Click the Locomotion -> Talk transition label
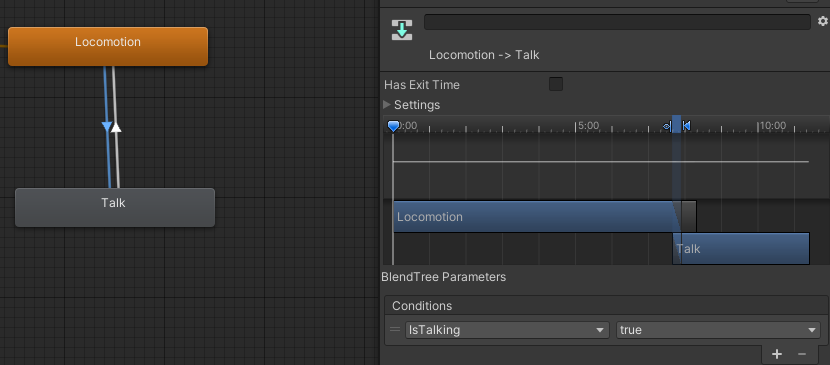The width and height of the screenshot is (830, 365). click(484, 55)
